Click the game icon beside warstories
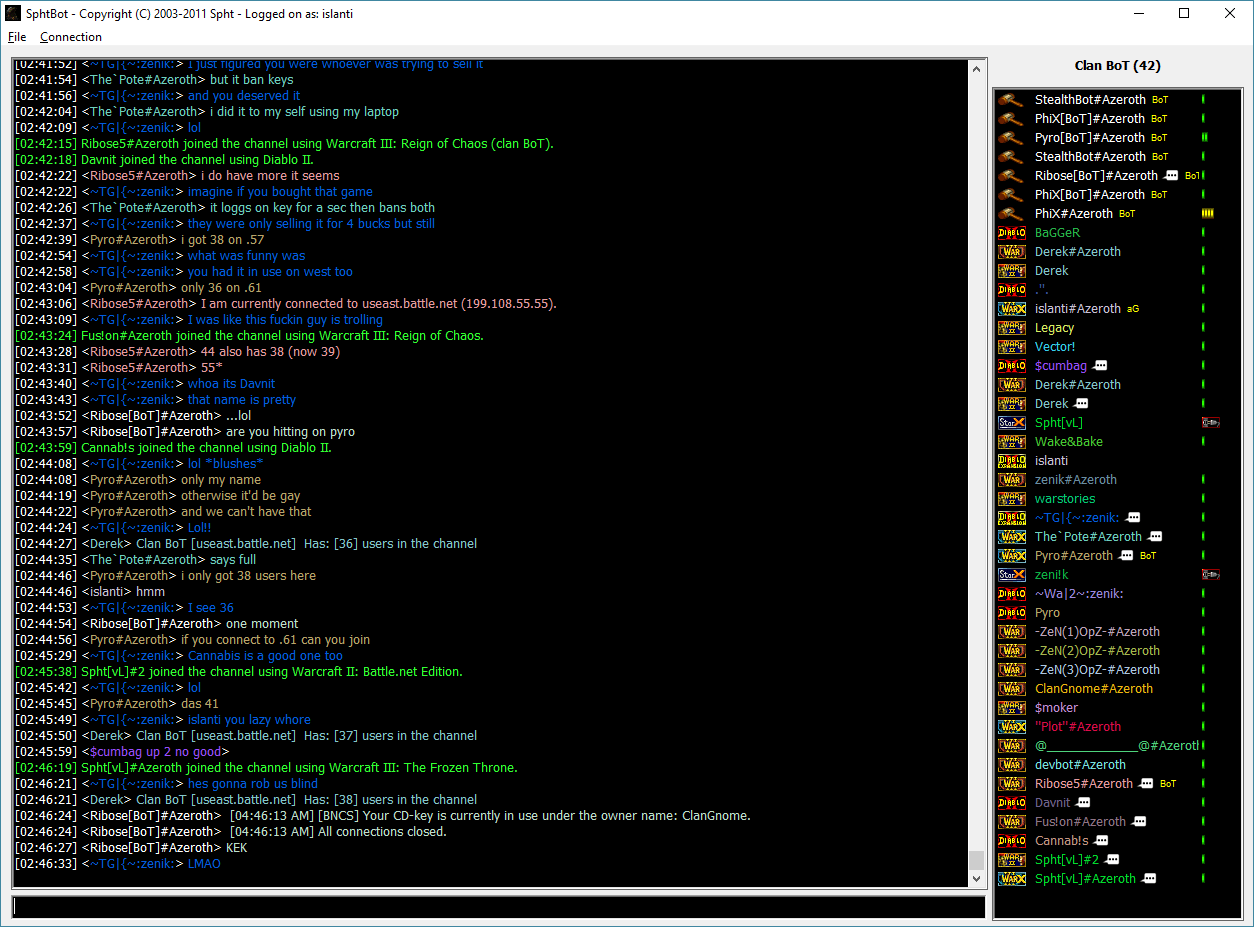 coord(1012,498)
